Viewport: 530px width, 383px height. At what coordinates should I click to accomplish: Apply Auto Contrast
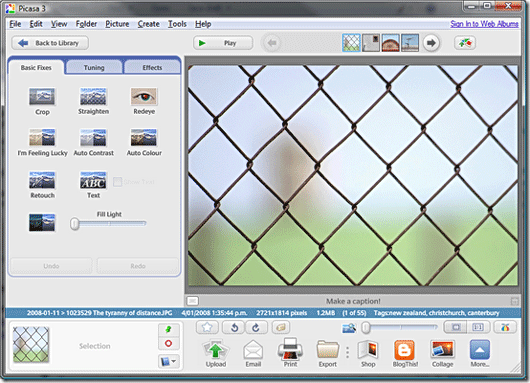point(93,142)
